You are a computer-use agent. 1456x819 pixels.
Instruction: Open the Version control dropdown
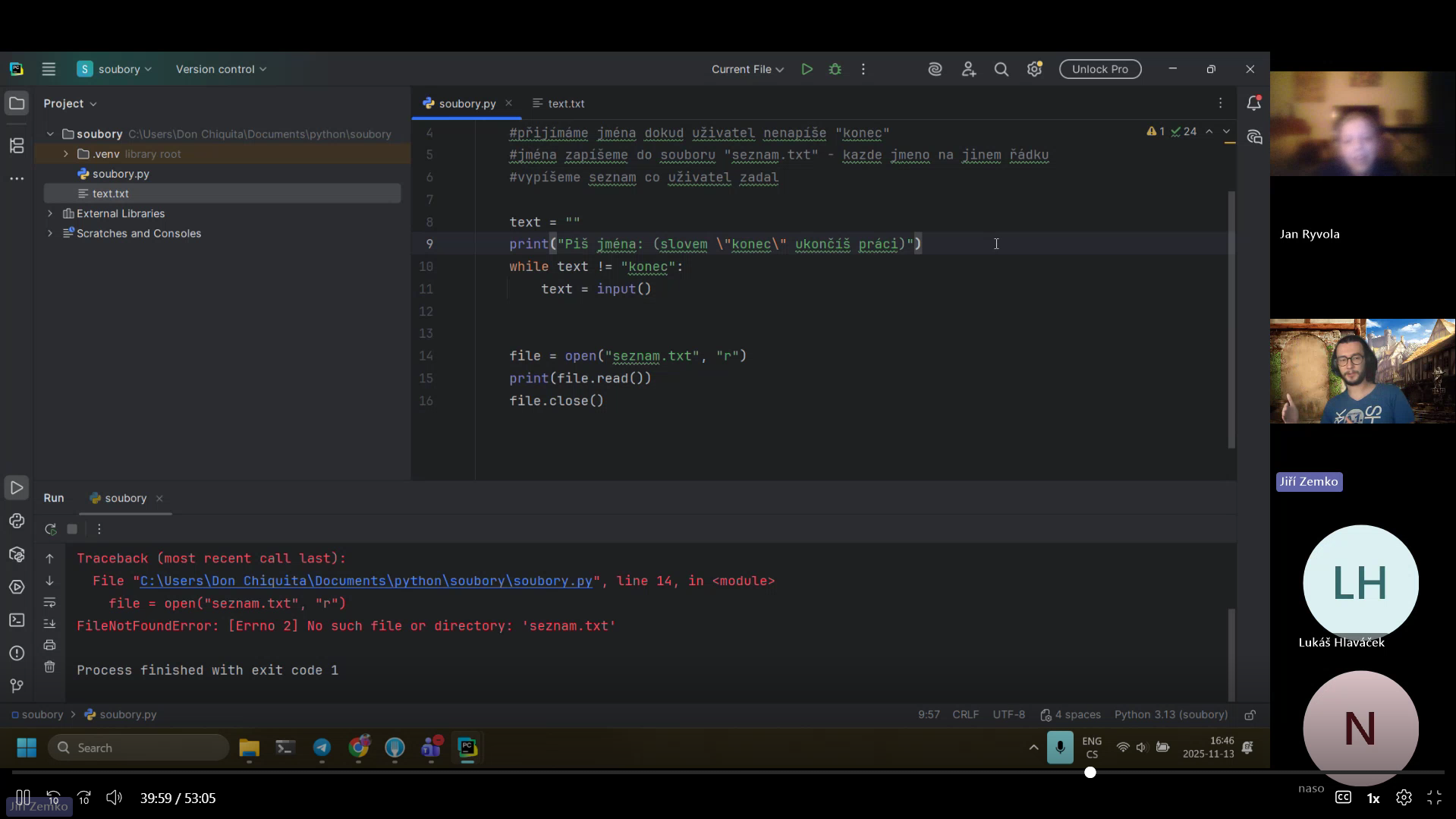click(221, 69)
